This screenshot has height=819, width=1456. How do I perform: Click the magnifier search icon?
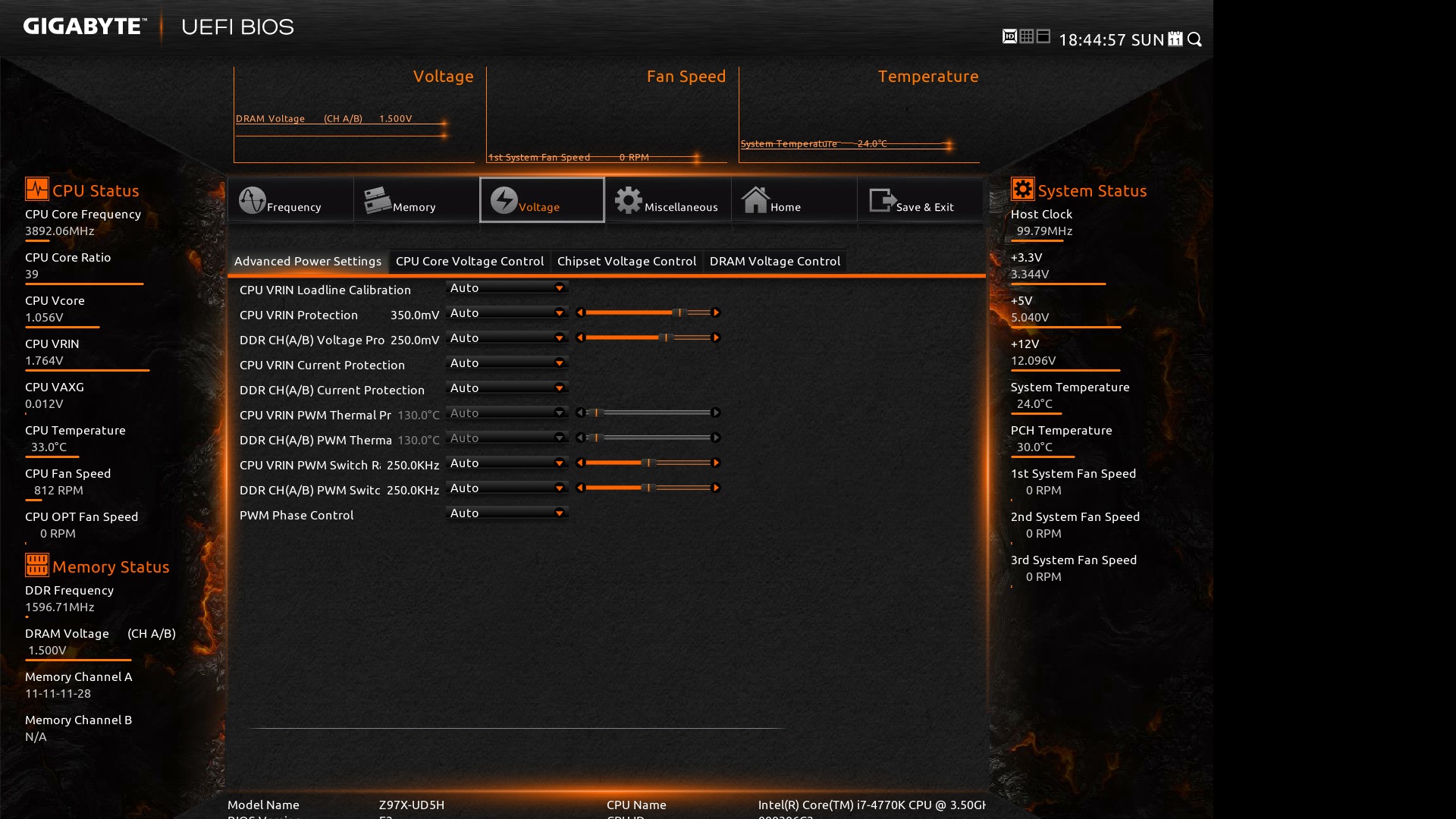click(1195, 39)
